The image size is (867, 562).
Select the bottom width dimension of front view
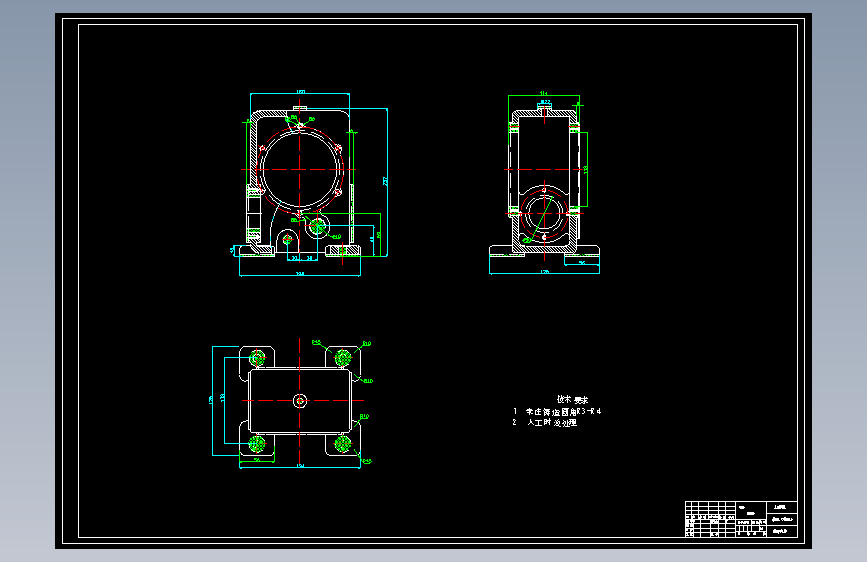tap(300, 274)
